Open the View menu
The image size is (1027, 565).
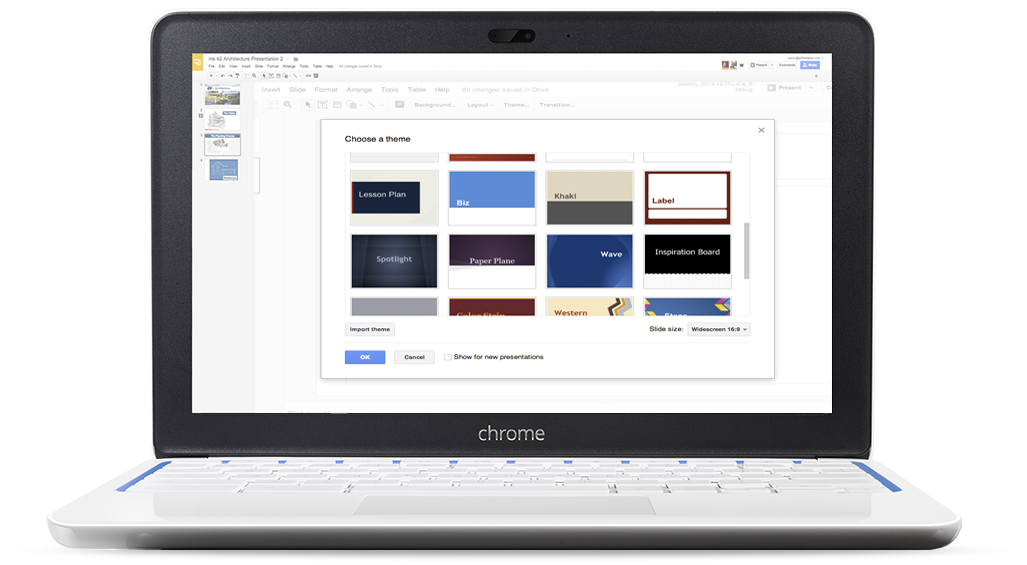233,66
